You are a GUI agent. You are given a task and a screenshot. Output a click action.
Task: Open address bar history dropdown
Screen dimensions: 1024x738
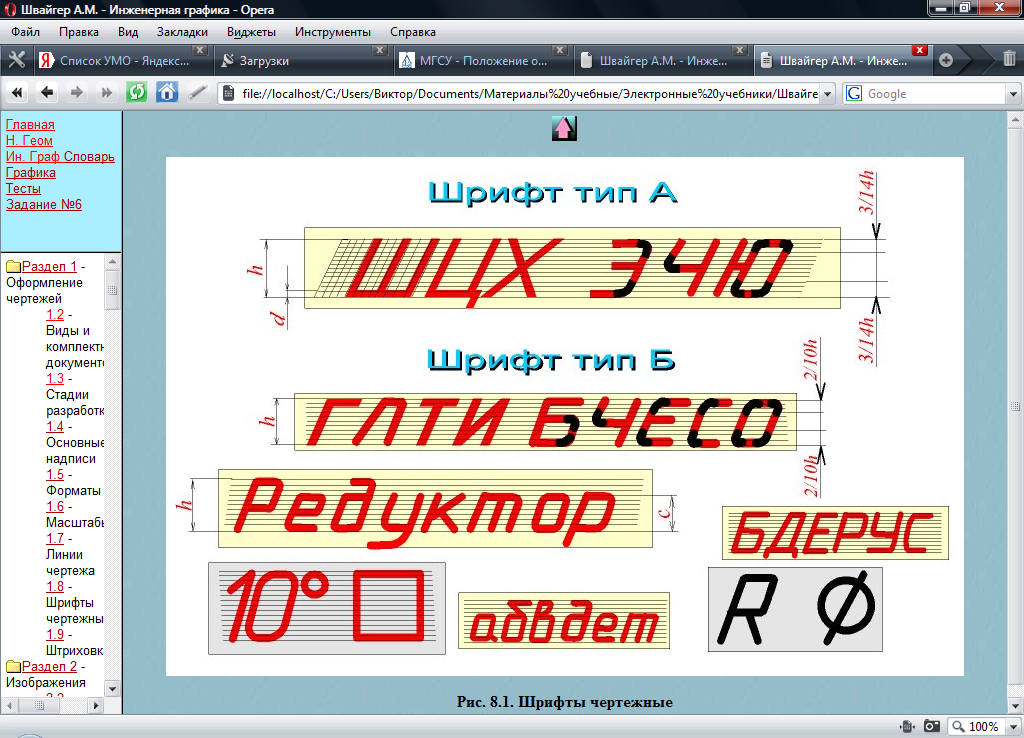click(827, 94)
